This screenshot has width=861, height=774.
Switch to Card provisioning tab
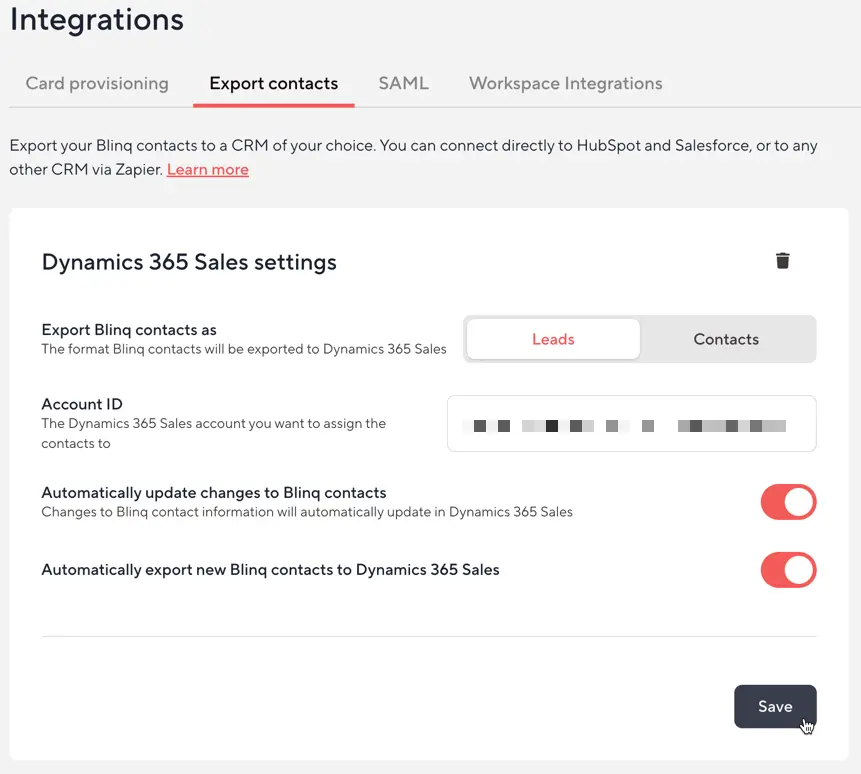point(97,83)
